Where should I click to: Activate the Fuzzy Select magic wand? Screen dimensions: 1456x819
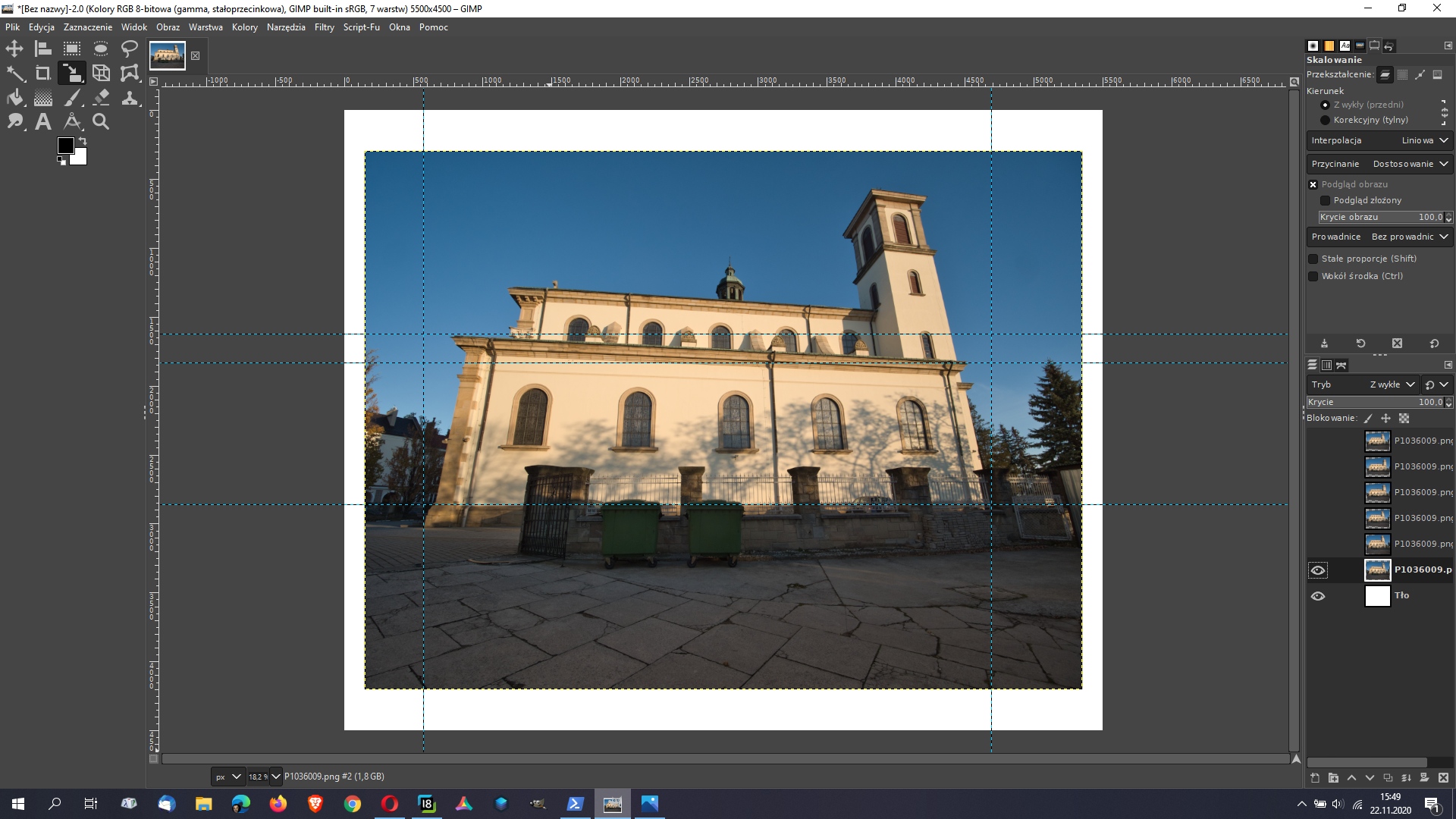14,74
